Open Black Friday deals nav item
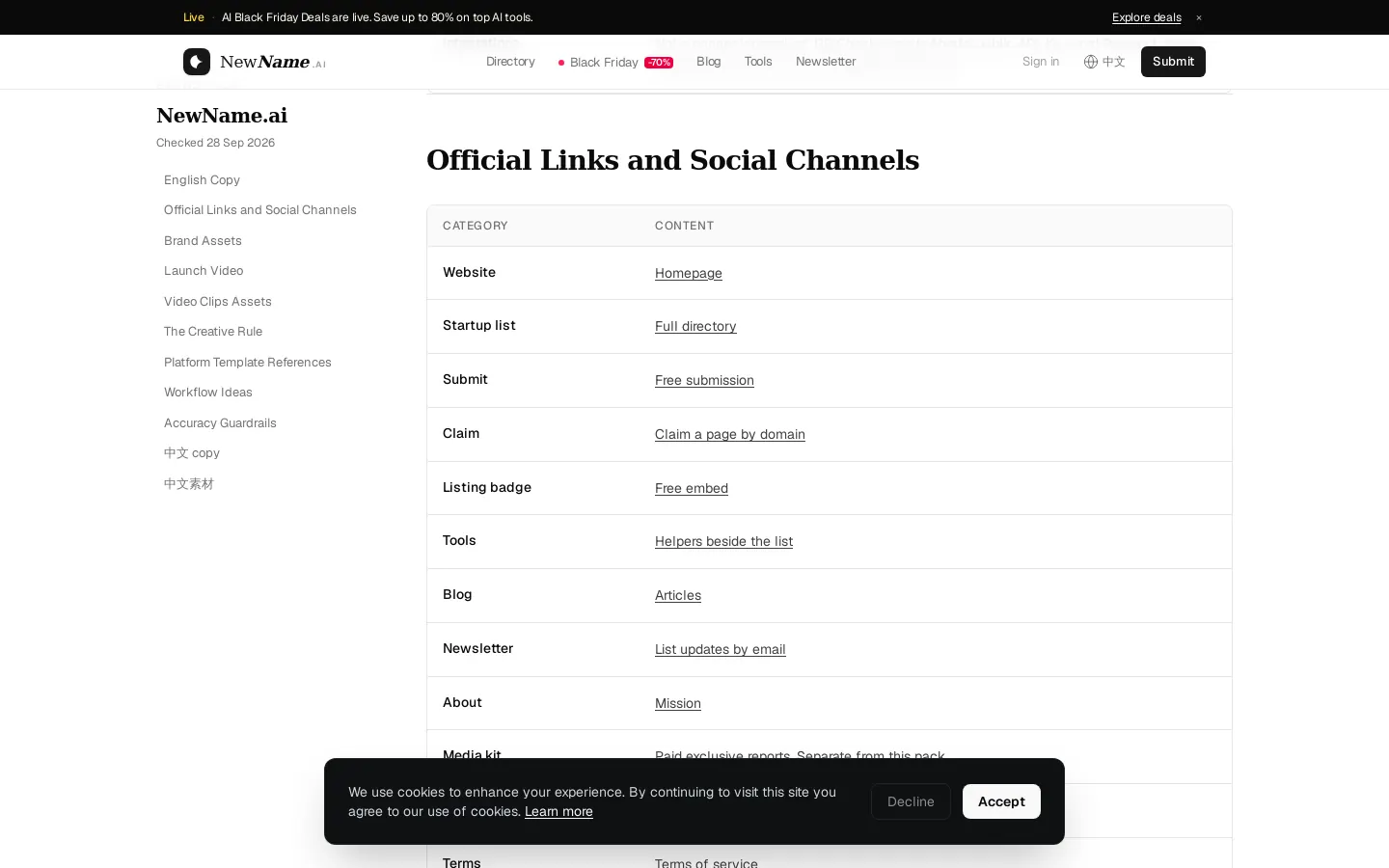Image resolution: width=1389 pixels, height=868 pixels. (615, 62)
